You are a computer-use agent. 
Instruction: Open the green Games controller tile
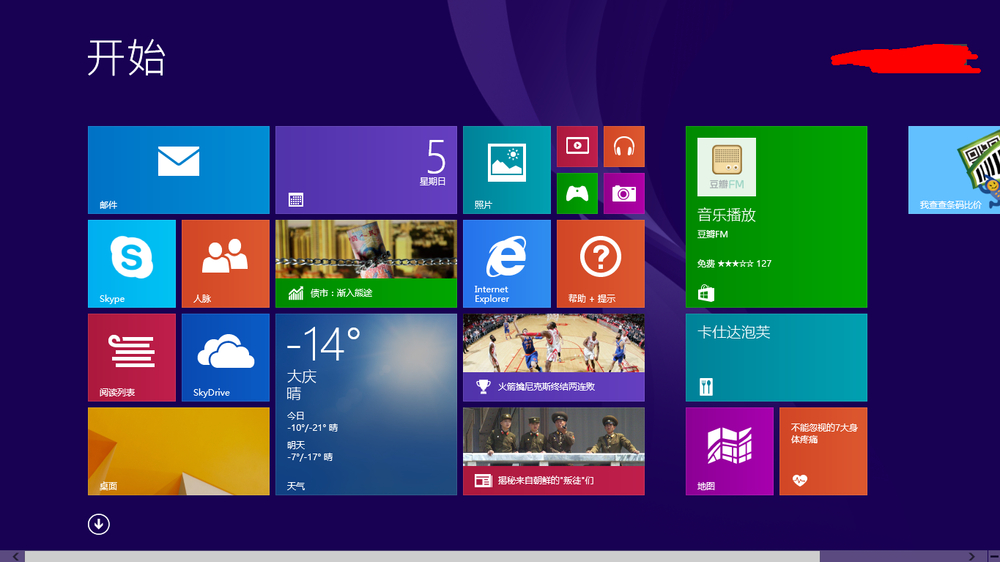[x=577, y=193]
